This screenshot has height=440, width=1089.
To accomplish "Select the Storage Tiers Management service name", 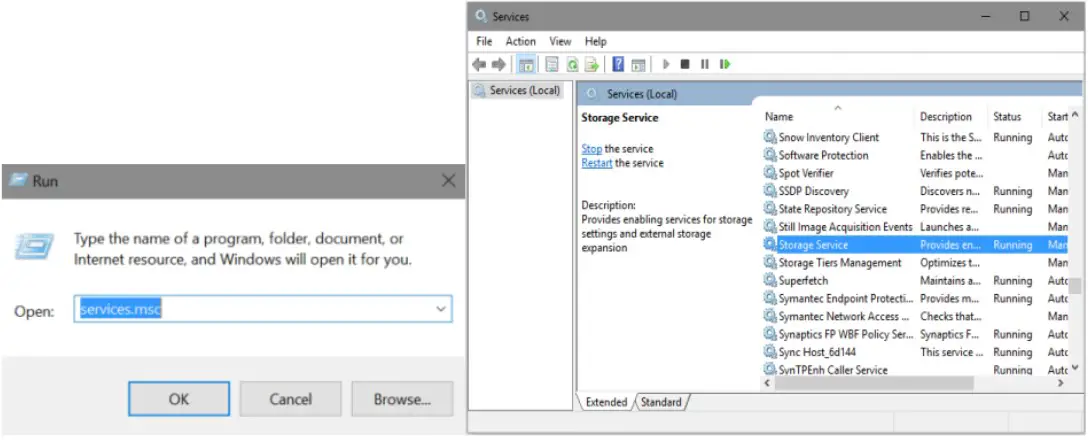I will (x=840, y=263).
